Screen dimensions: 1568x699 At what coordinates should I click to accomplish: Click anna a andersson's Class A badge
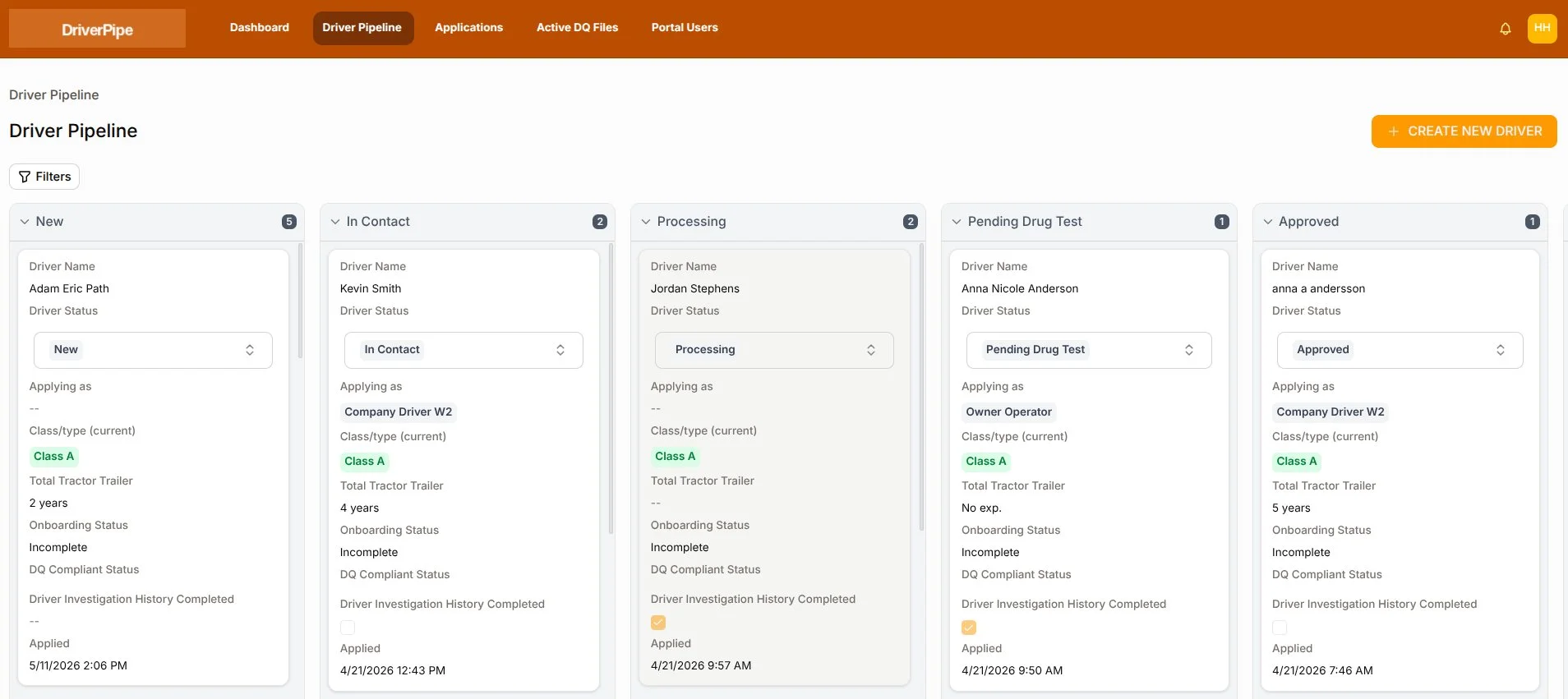(1297, 462)
